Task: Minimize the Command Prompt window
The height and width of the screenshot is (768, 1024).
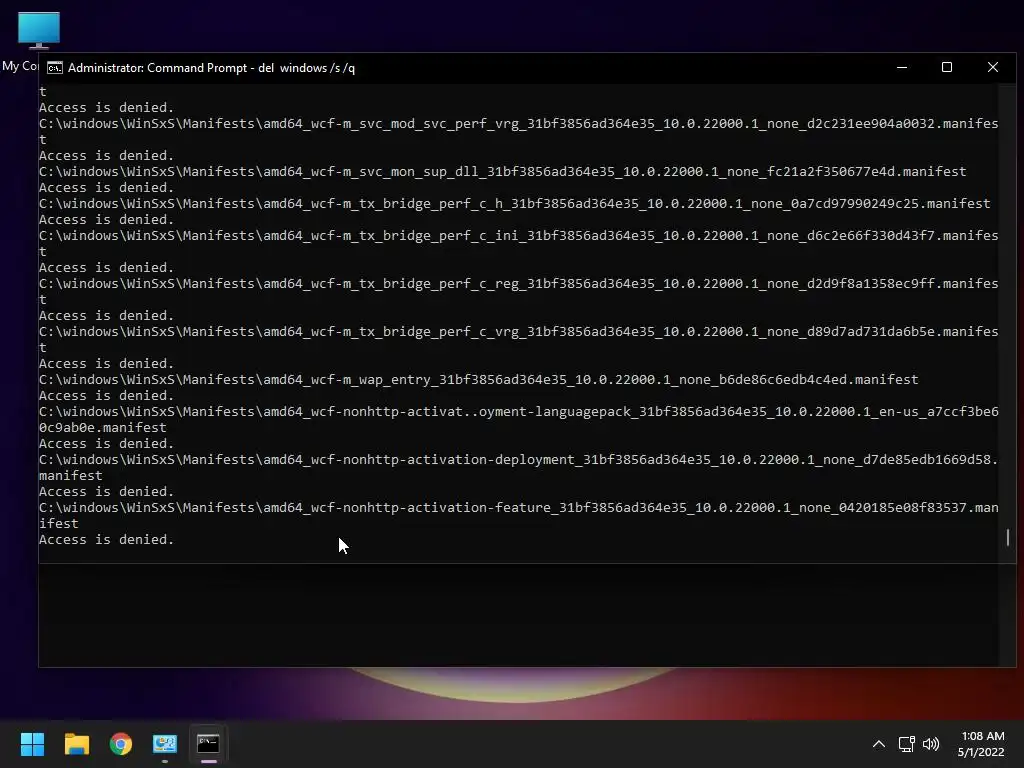Action: click(902, 67)
